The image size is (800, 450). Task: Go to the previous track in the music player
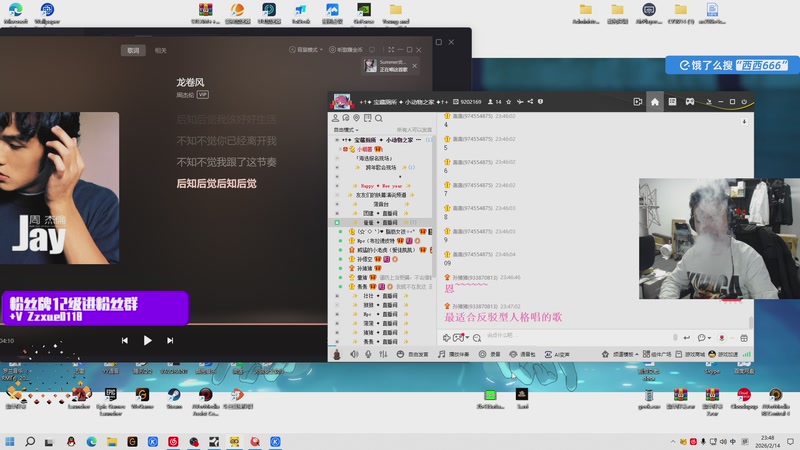pos(125,340)
